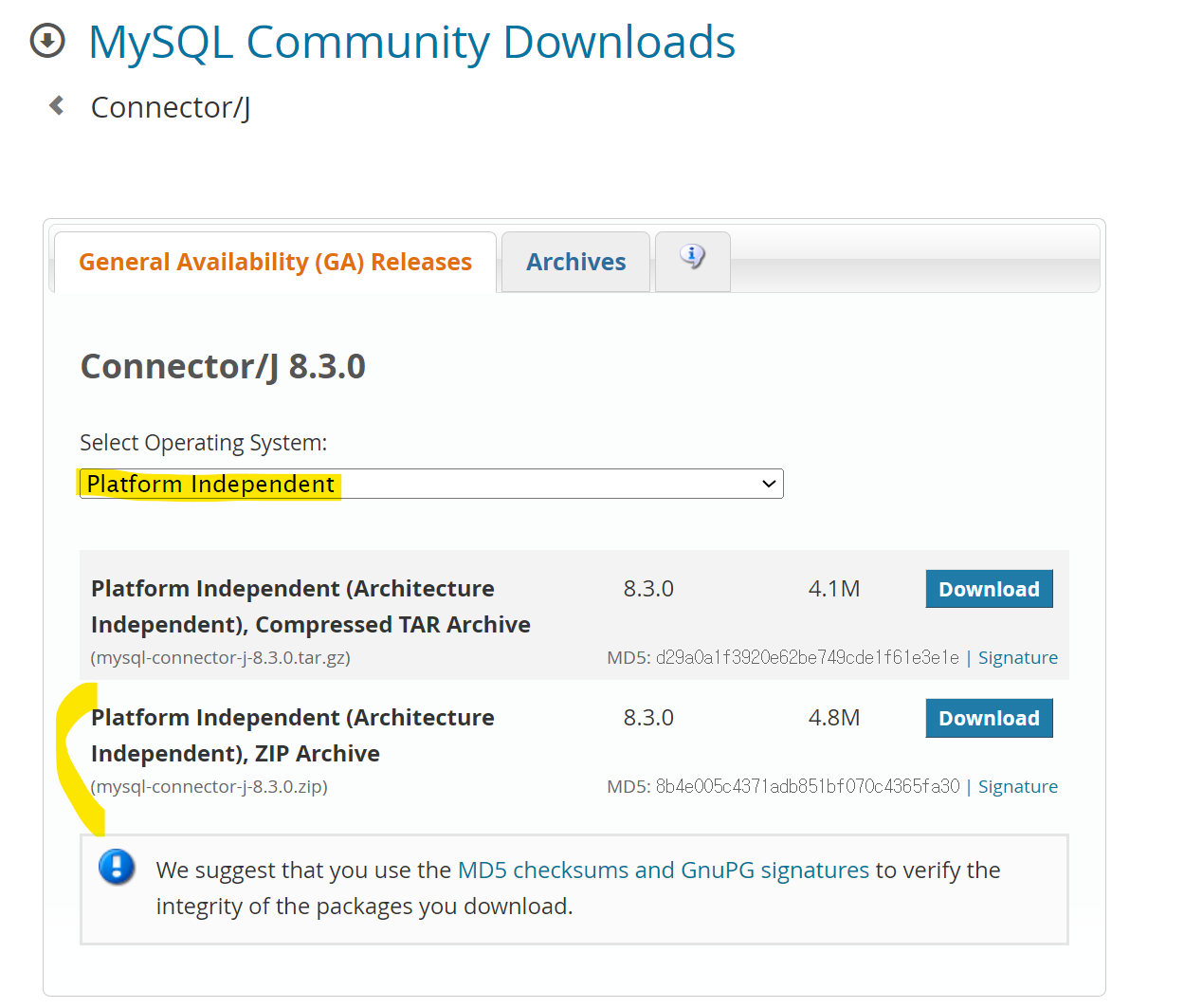The width and height of the screenshot is (1184, 1008).
Task: Click the 4.8M file size value
Action: click(834, 718)
